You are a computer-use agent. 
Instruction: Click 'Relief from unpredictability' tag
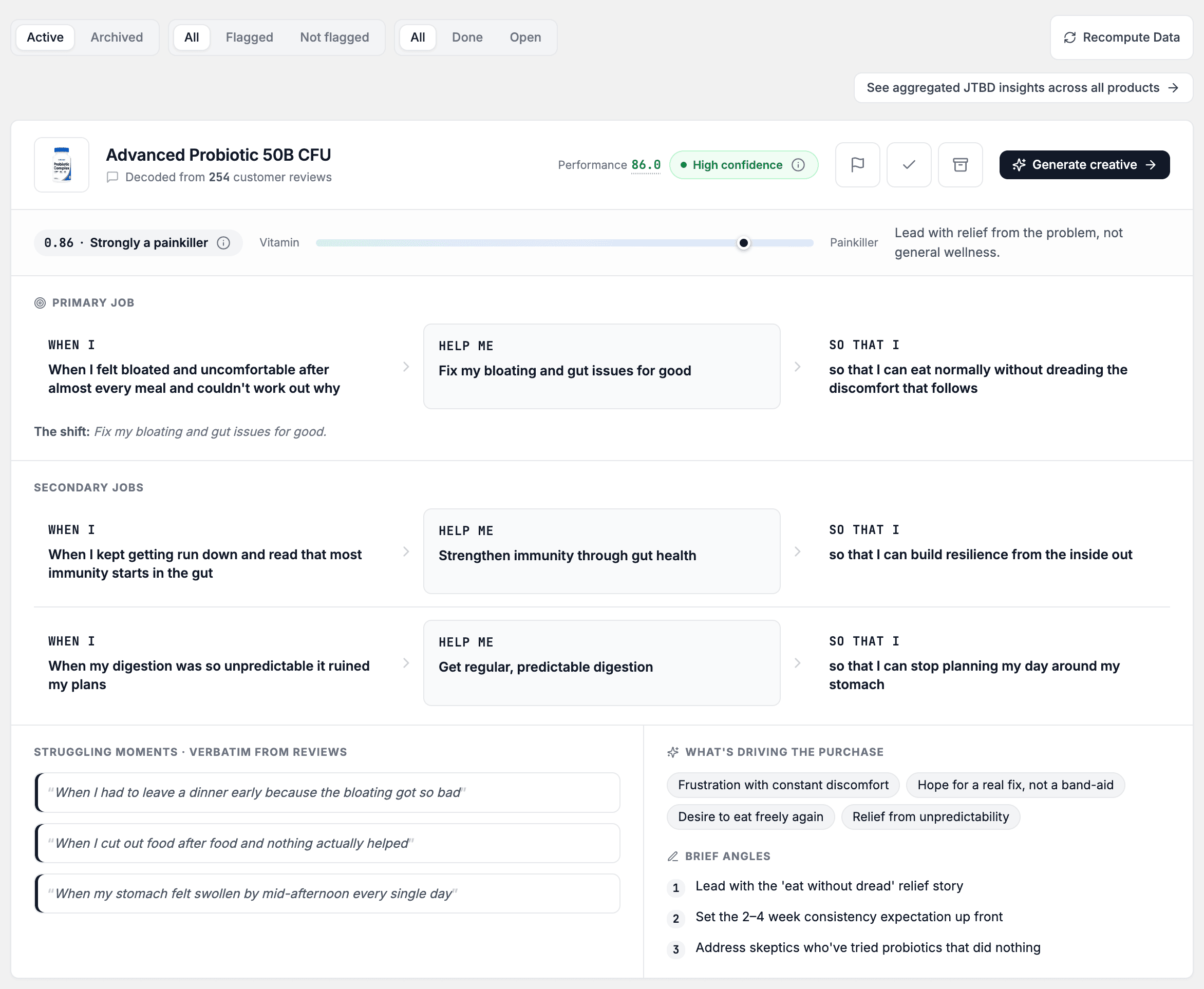pyautogui.click(x=930, y=817)
